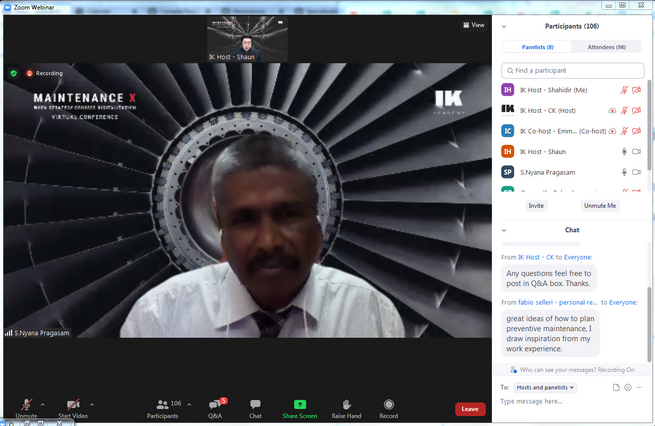Click the participants list scrollbar
The height and width of the screenshot is (426, 655).
650,125
